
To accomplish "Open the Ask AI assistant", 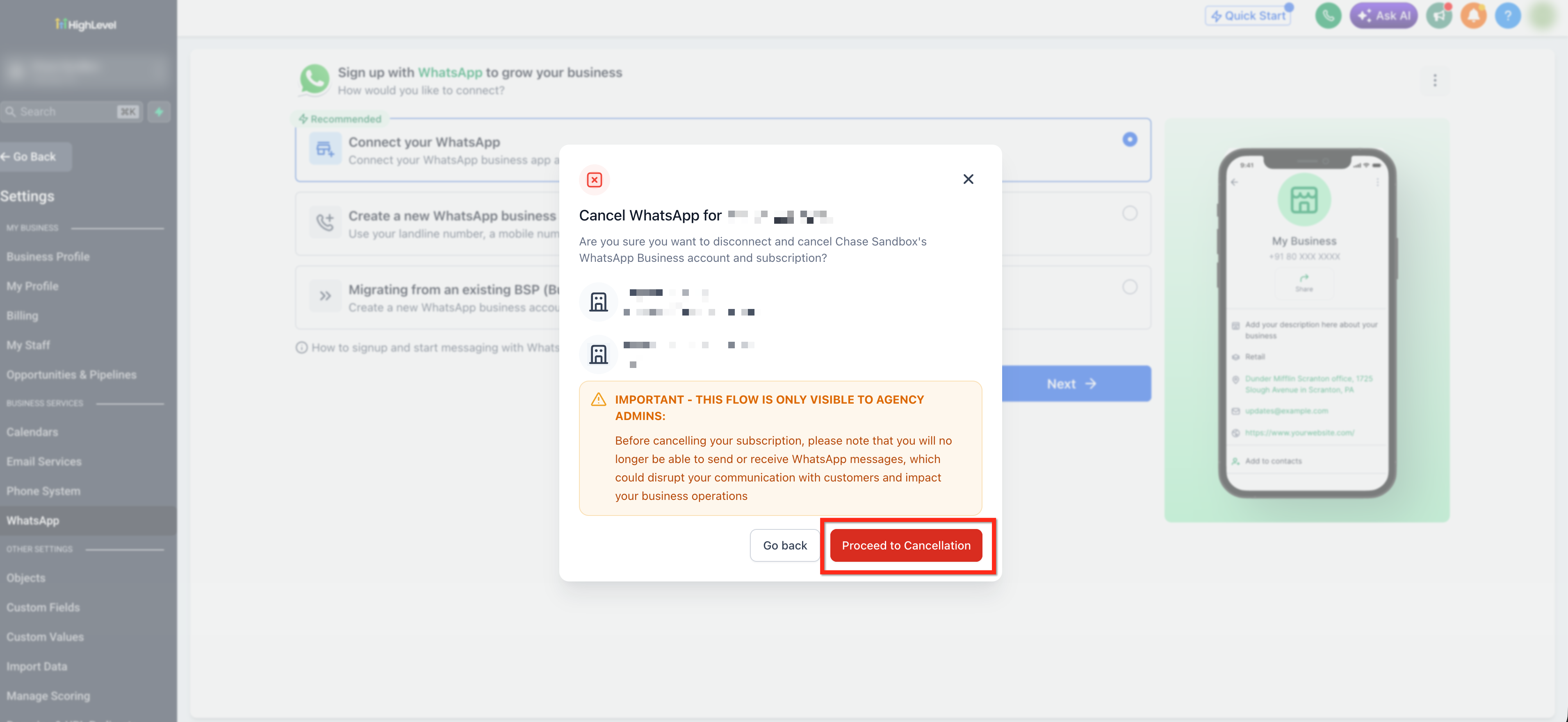I will point(1383,16).
